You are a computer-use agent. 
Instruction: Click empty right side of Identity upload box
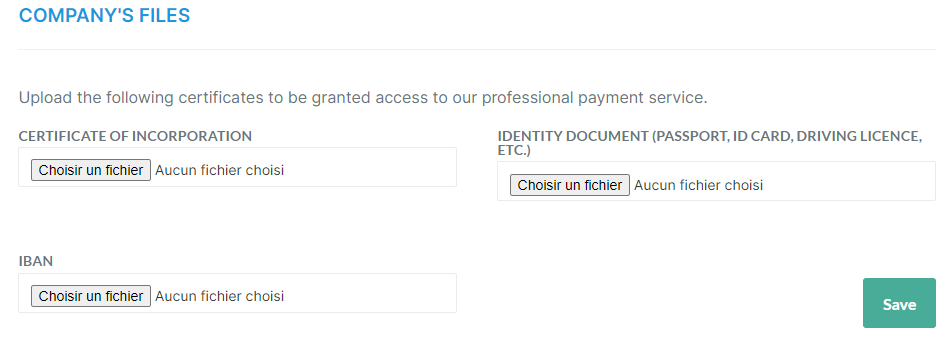click(849, 181)
